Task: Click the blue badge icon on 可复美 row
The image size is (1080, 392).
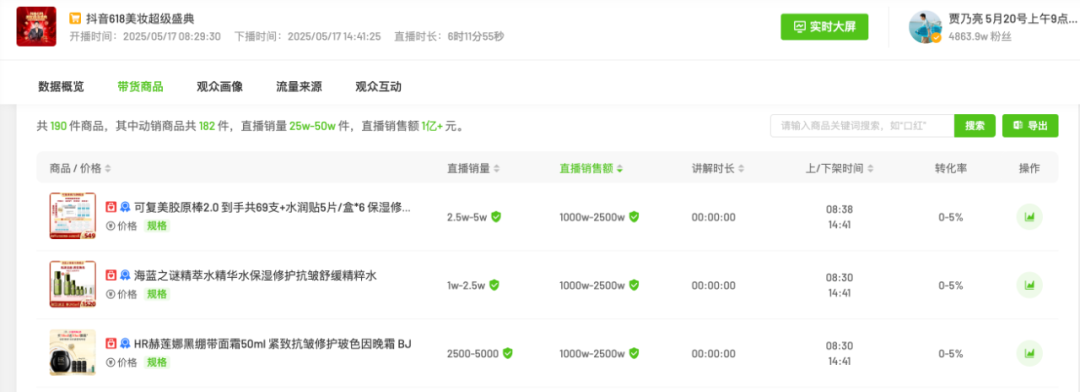Action: (x=125, y=207)
